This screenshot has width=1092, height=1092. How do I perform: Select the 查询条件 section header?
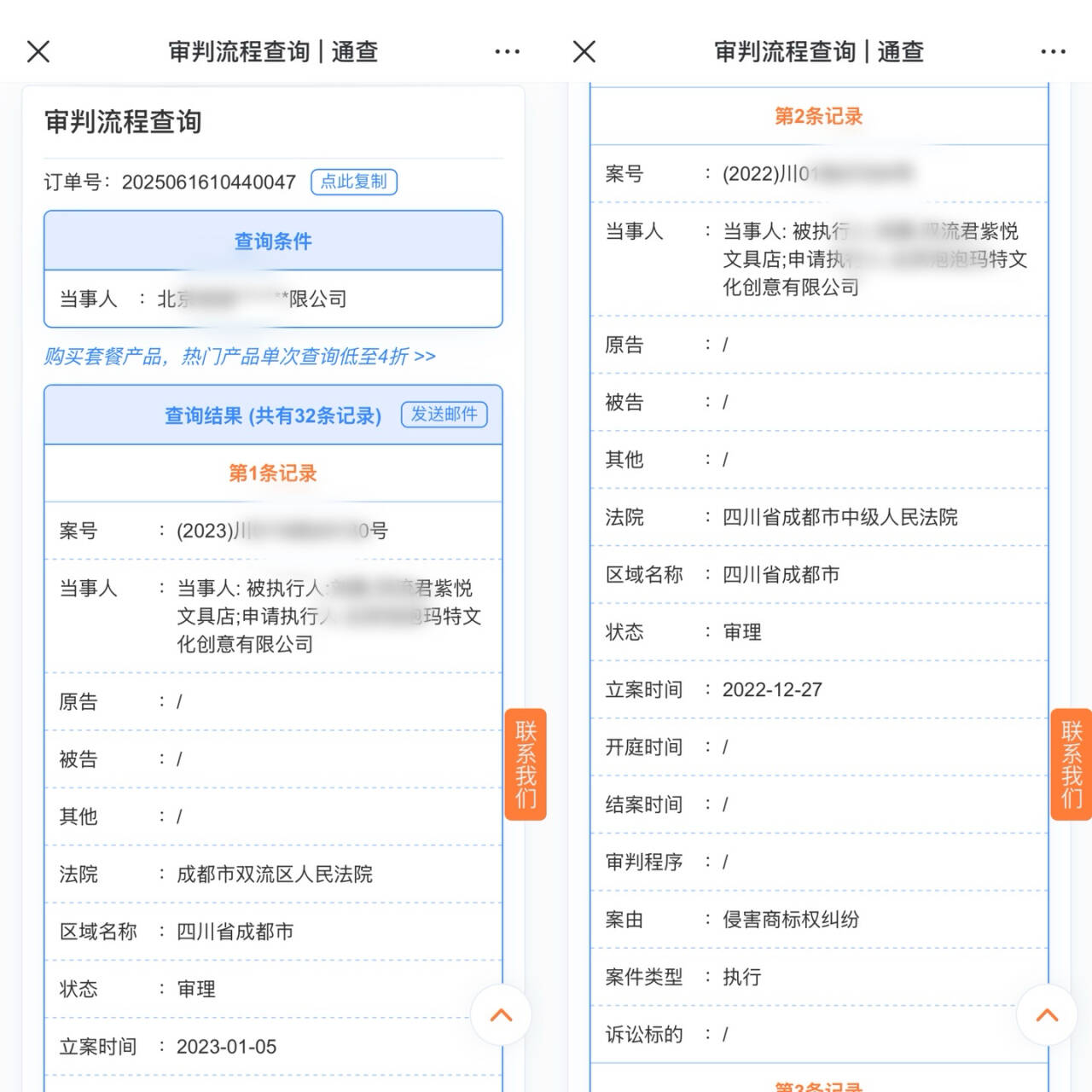(x=273, y=241)
